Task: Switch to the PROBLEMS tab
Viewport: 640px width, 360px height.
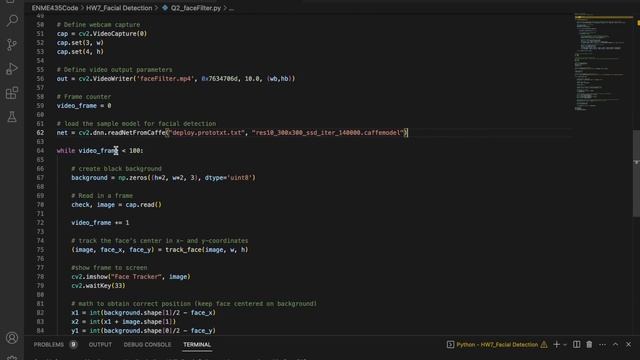Action: 49,344
